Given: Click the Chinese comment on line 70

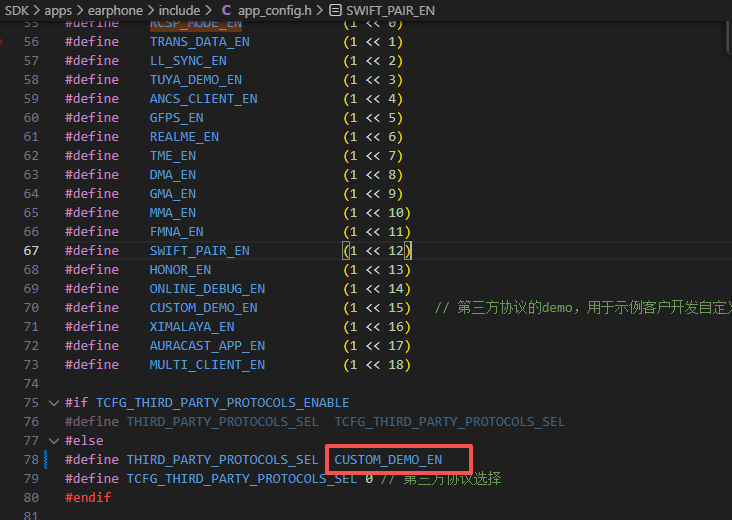Looking at the screenshot, I should 583,308.
